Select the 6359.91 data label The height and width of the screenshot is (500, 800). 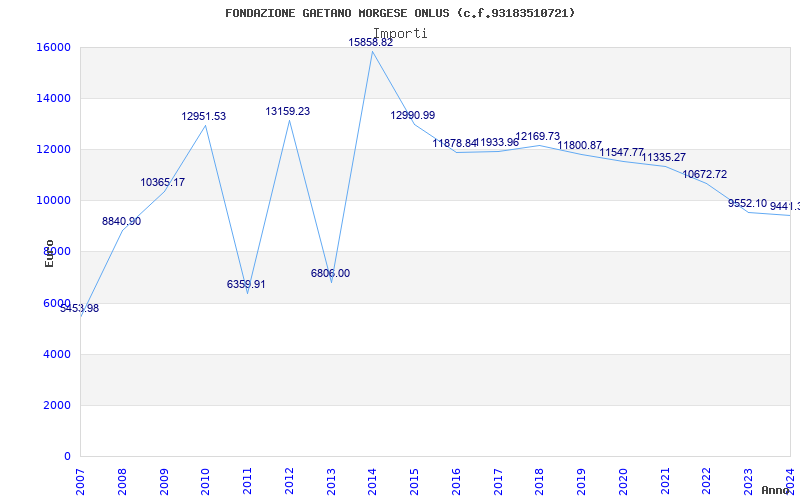point(246,284)
